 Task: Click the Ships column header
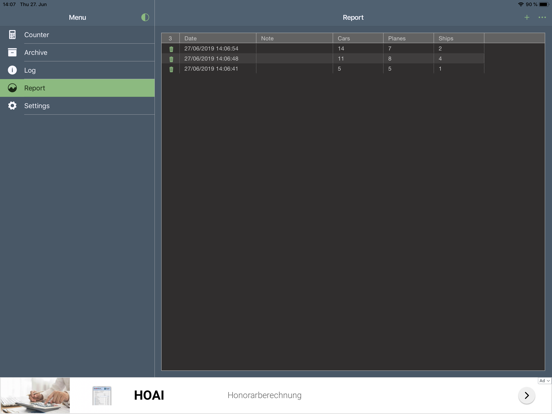(459, 38)
